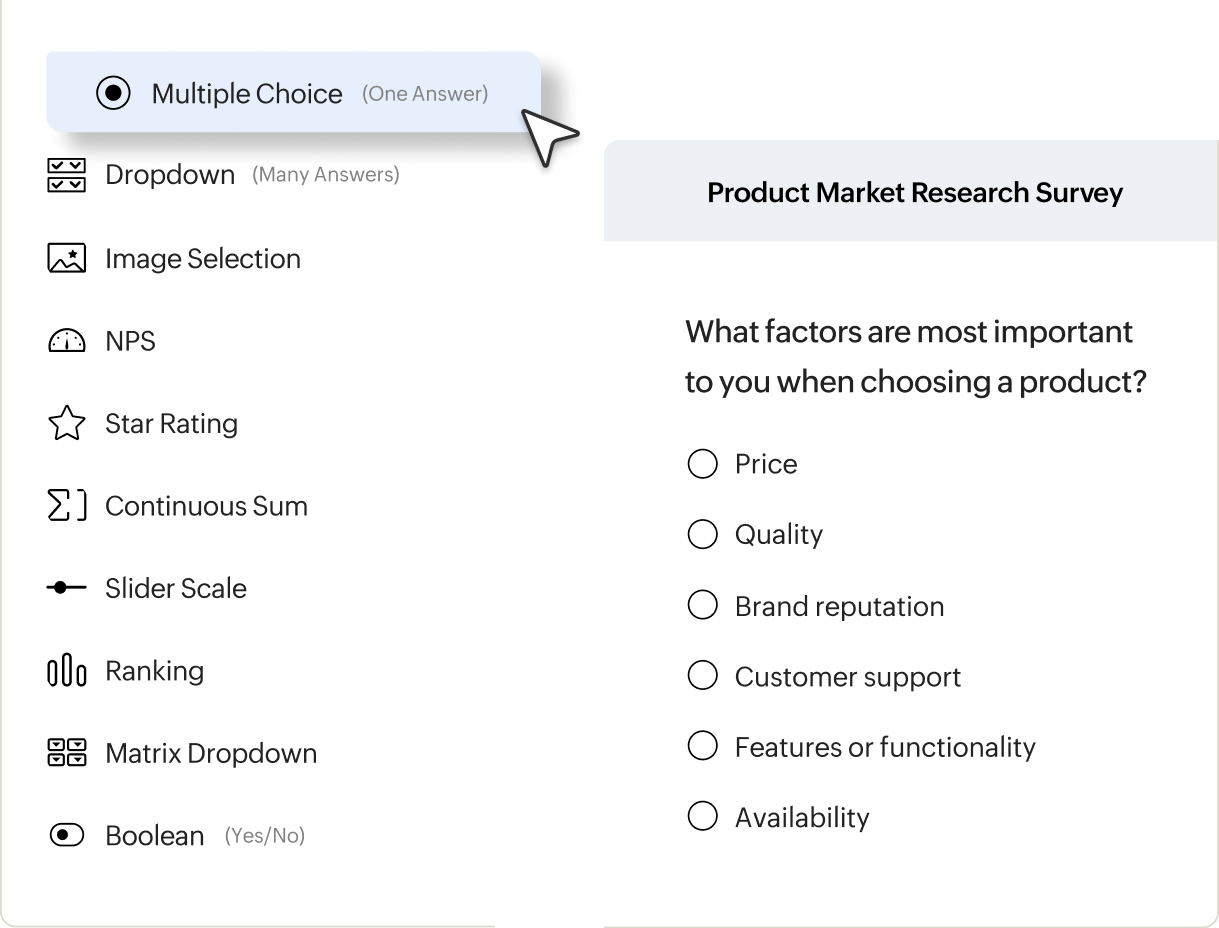Viewport: 1219px width, 928px height.
Task: Select the Continuous Sum sigma icon
Action: click(x=66, y=505)
